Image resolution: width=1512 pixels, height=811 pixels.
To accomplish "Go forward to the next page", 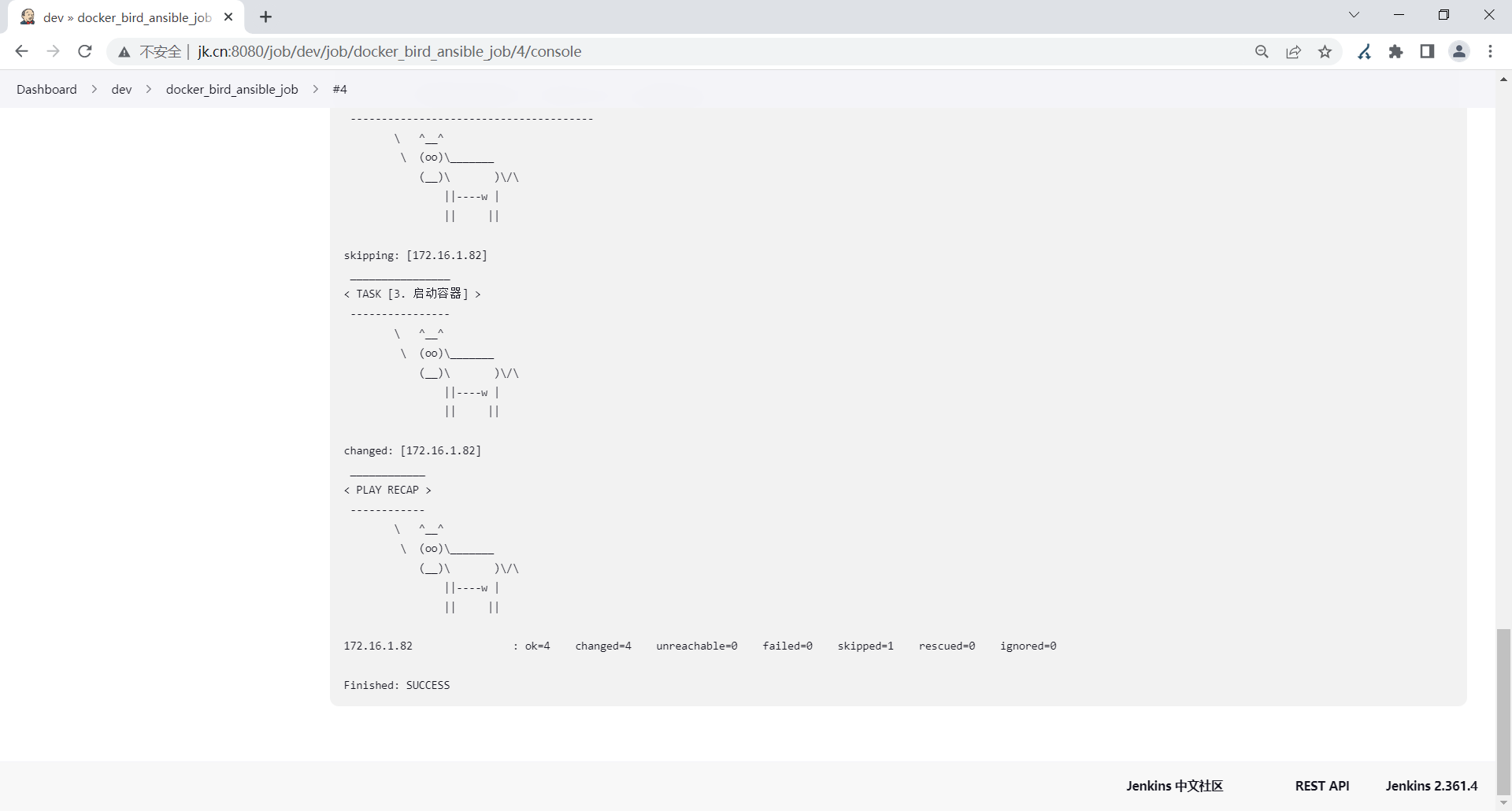I will tap(53, 51).
